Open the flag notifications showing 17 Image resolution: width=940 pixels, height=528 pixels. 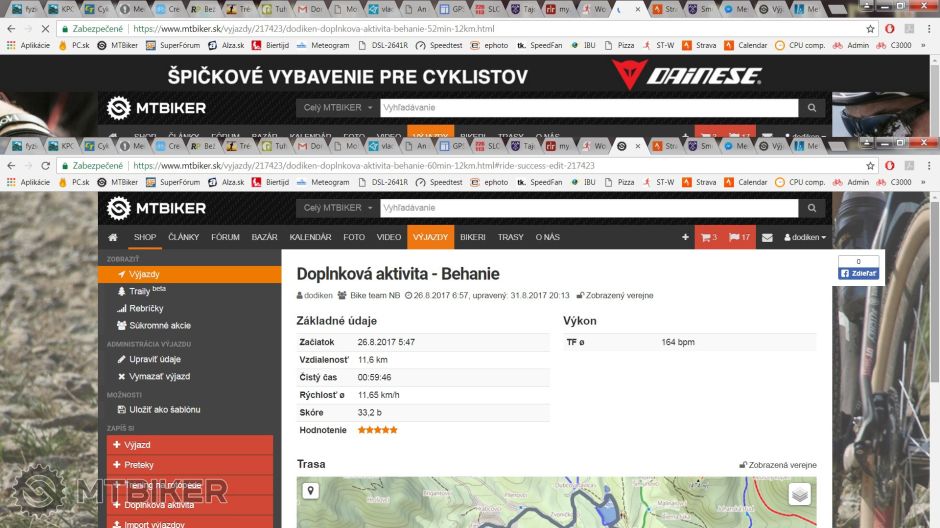738,237
